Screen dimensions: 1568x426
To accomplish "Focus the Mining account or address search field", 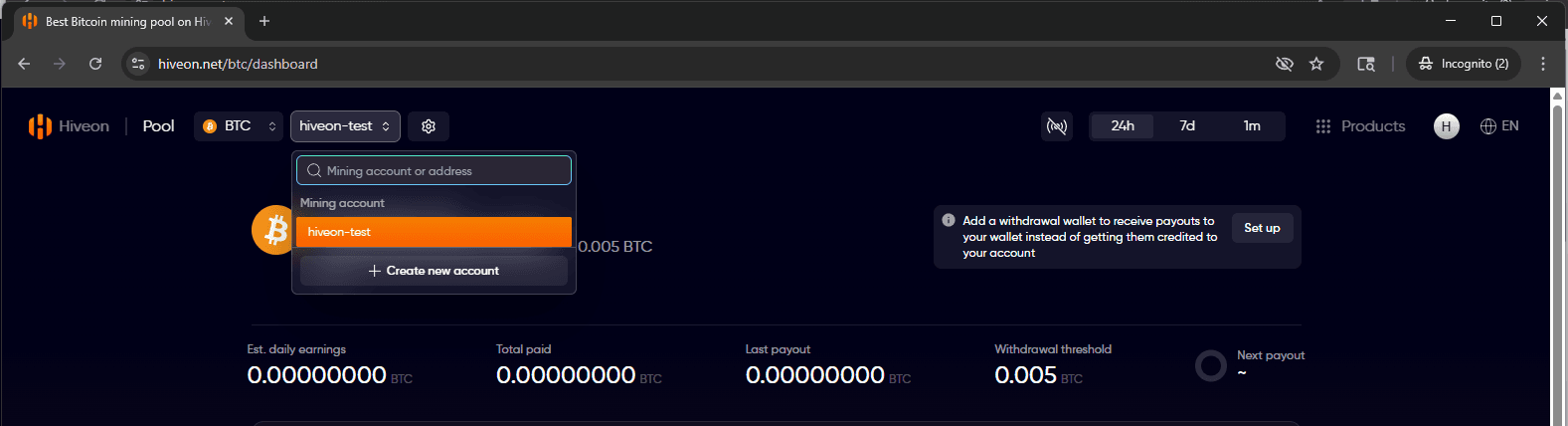I will (434, 170).
